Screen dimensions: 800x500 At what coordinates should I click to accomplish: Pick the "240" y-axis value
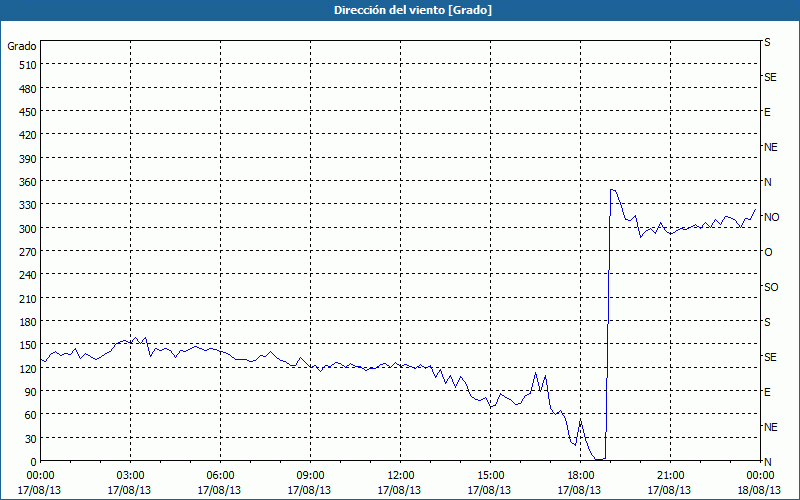point(28,276)
